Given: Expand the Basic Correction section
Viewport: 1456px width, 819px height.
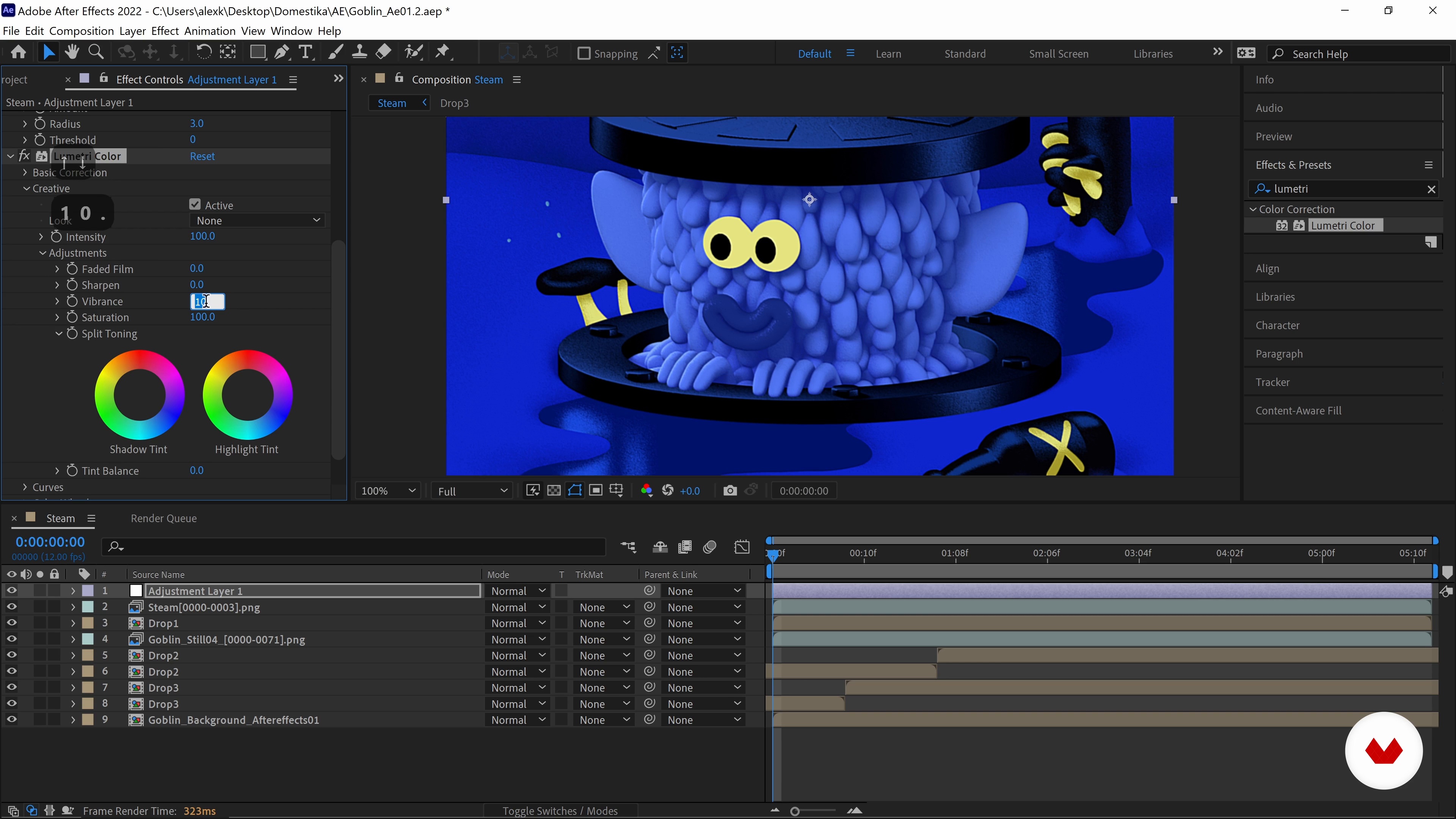Looking at the screenshot, I should (x=25, y=173).
